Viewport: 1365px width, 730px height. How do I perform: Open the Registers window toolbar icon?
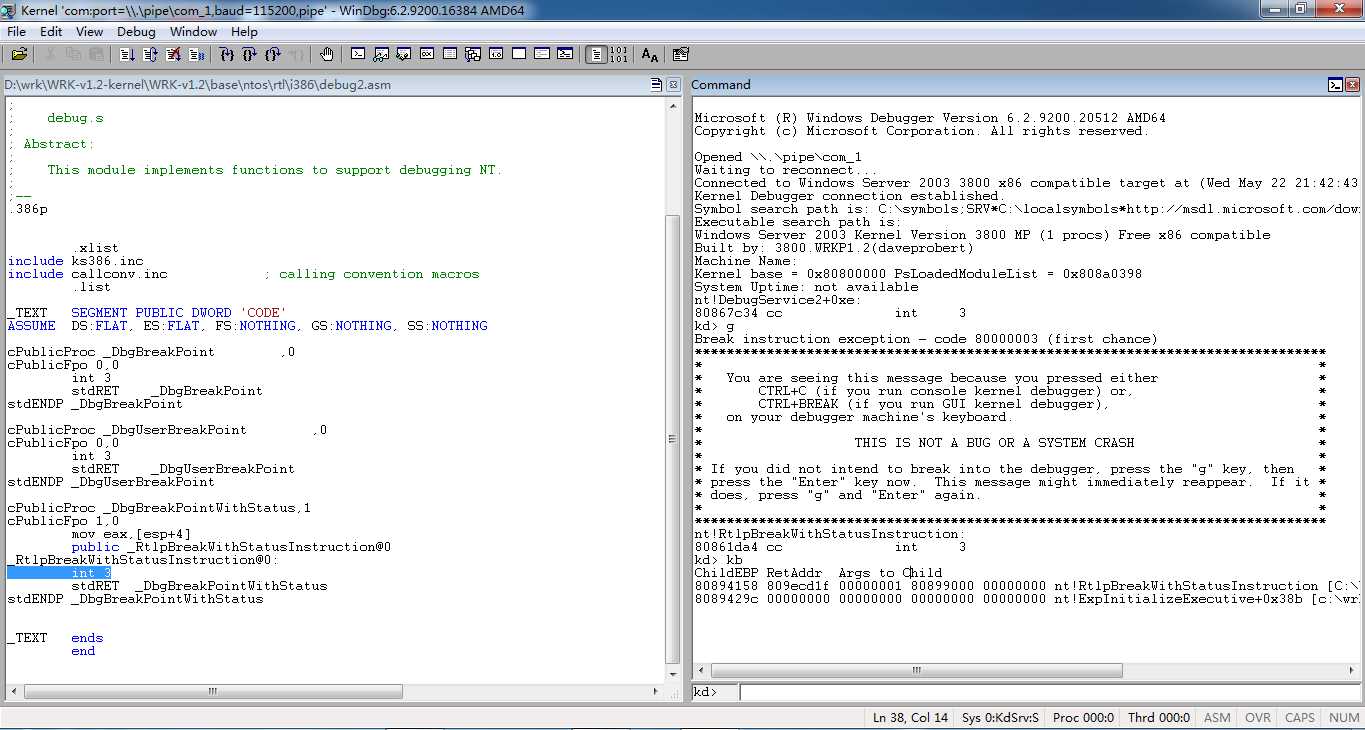click(x=426, y=54)
